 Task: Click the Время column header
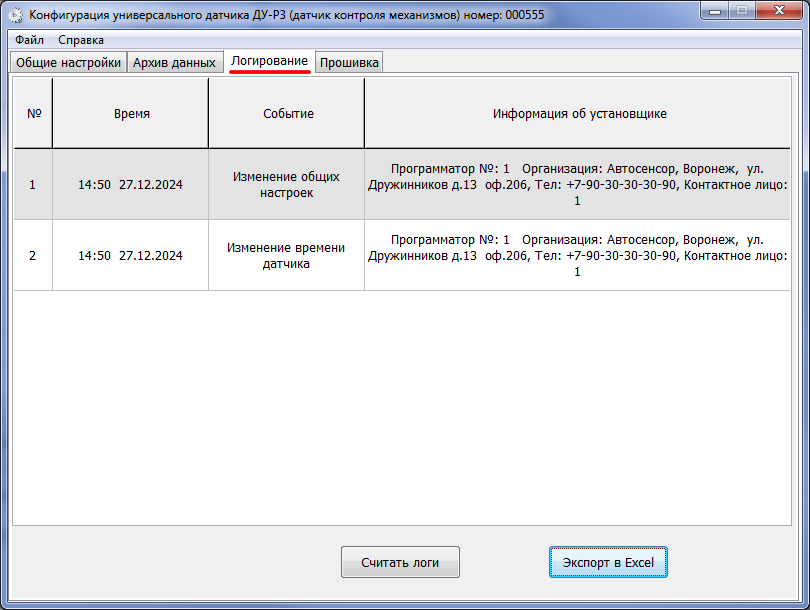131,114
